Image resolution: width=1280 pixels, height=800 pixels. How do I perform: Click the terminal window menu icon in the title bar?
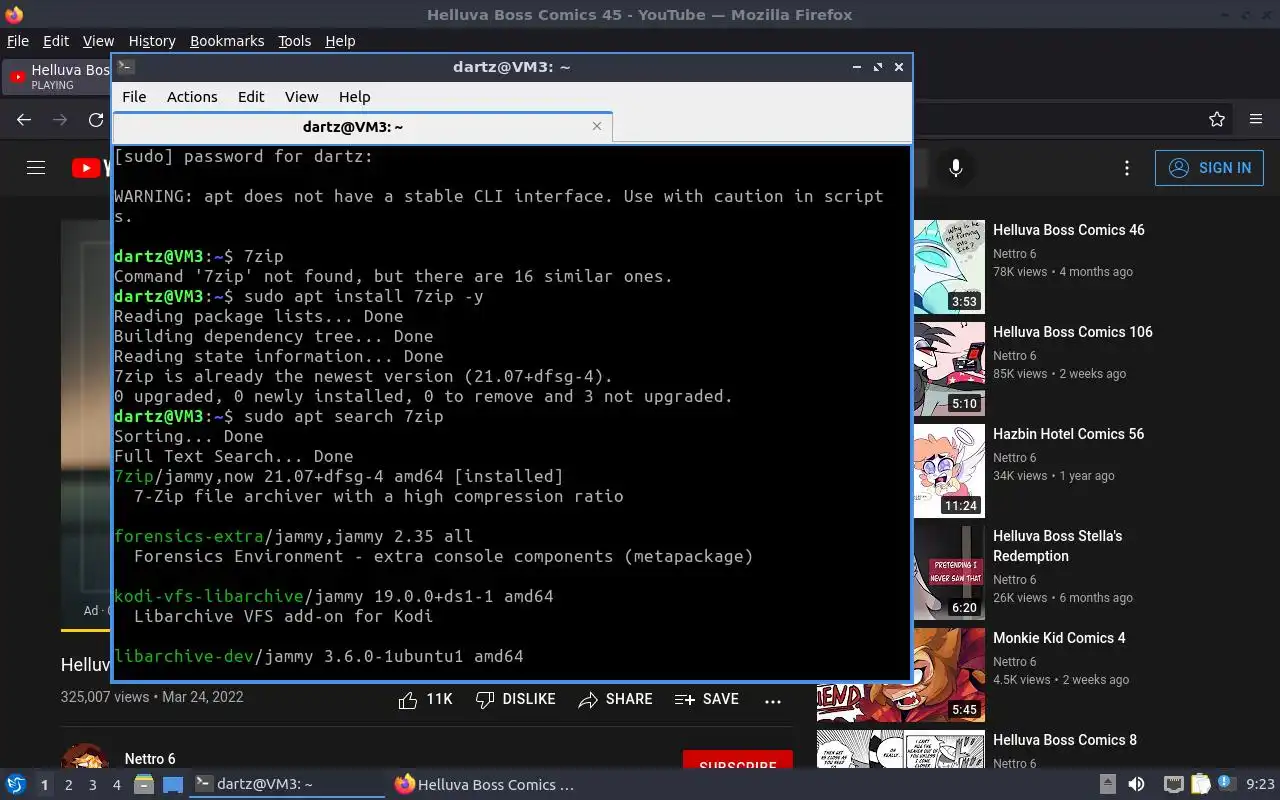pos(125,67)
